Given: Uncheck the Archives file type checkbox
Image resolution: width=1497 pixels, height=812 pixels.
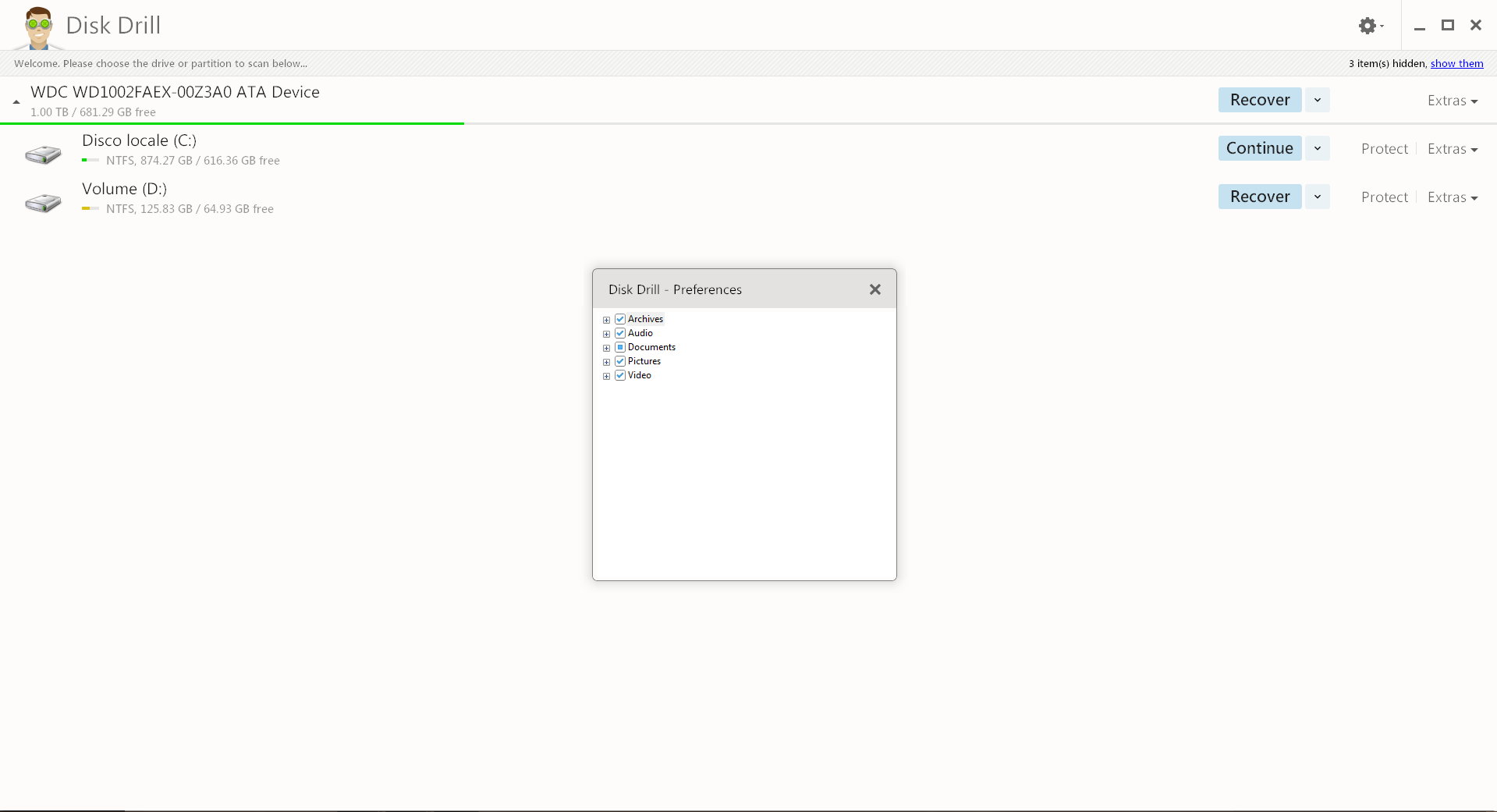Looking at the screenshot, I should point(620,319).
